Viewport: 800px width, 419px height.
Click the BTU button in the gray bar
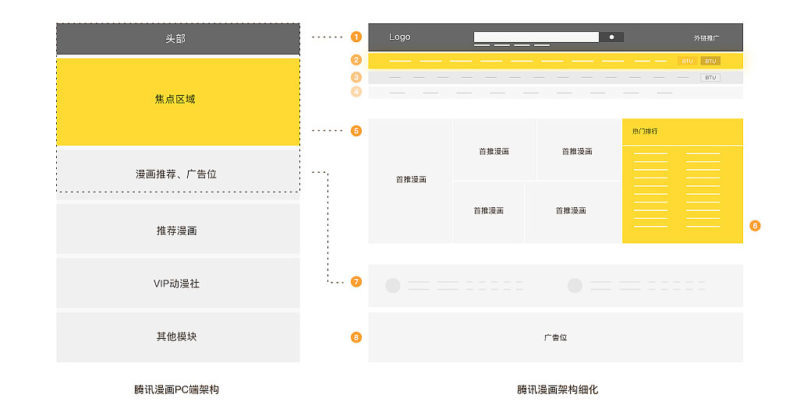coord(710,78)
